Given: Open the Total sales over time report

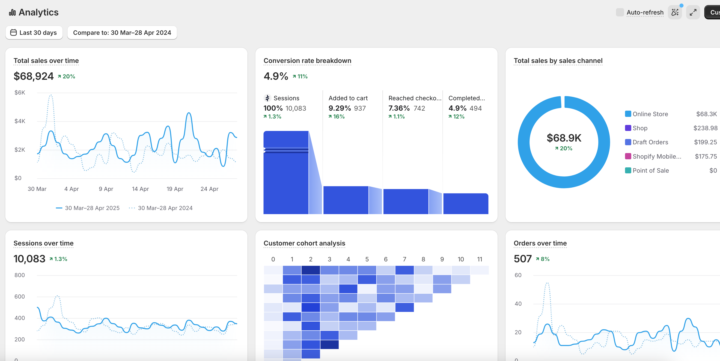Looking at the screenshot, I should (46, 61).
